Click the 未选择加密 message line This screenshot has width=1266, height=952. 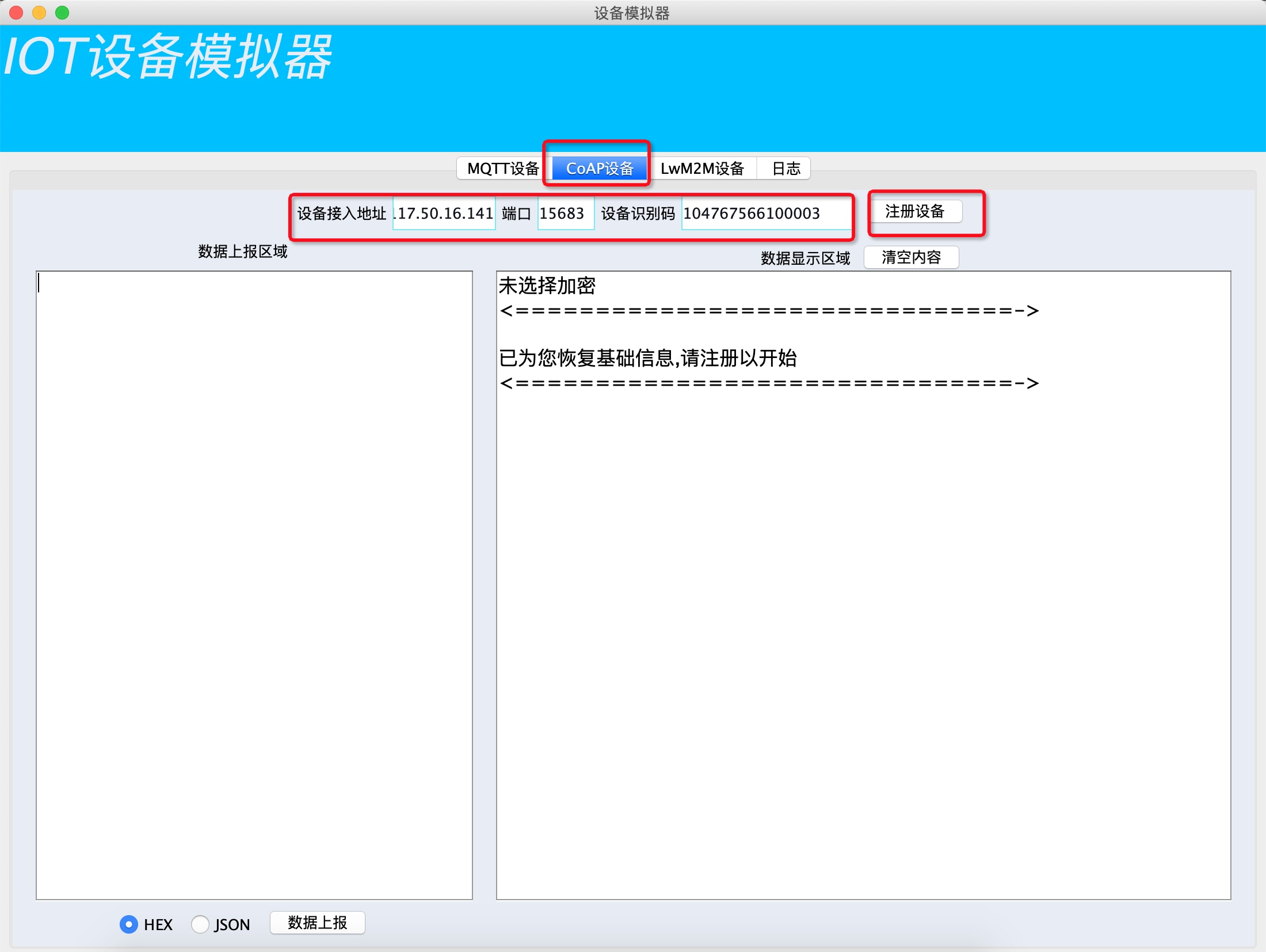coord(547,285)
